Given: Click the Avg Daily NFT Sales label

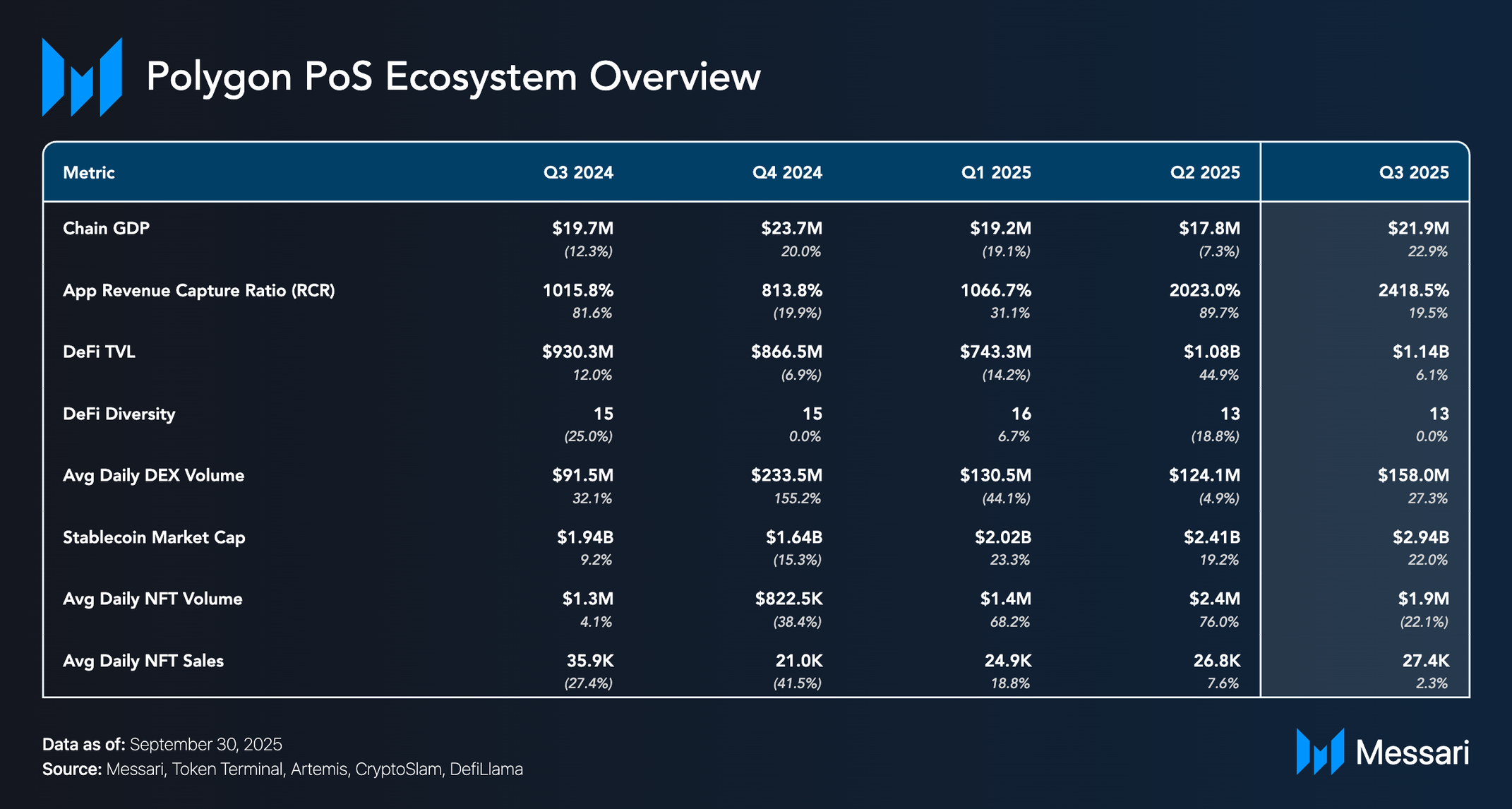Looking at the screenshot, I should click(x=143, y=661).
